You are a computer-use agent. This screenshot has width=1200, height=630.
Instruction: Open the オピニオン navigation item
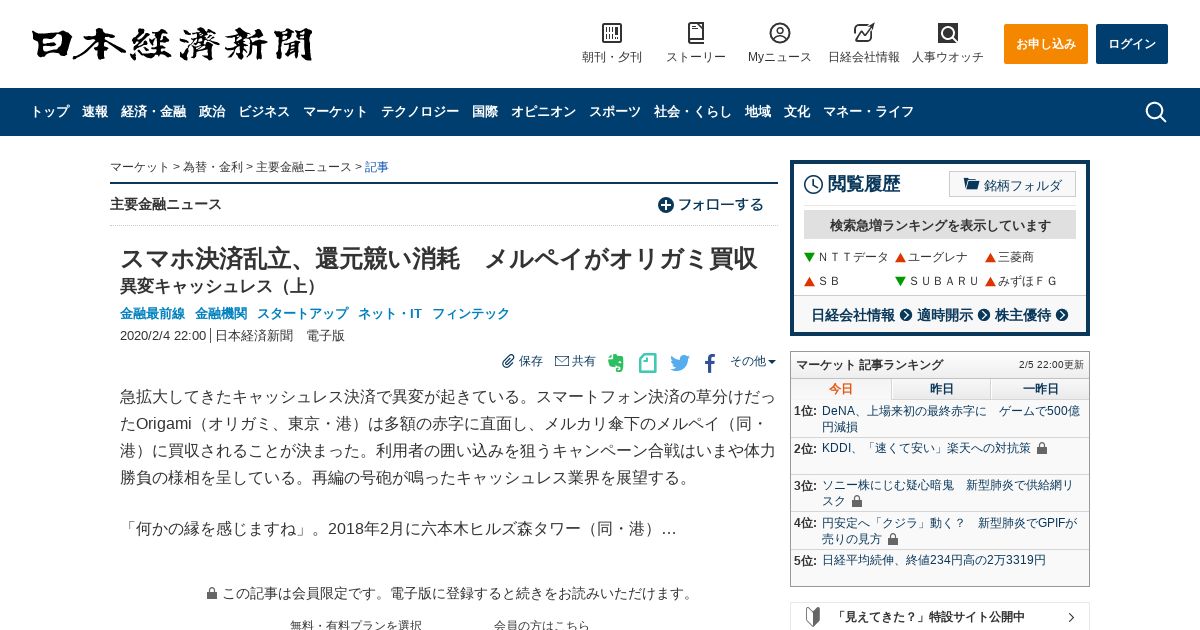point(543,112)
